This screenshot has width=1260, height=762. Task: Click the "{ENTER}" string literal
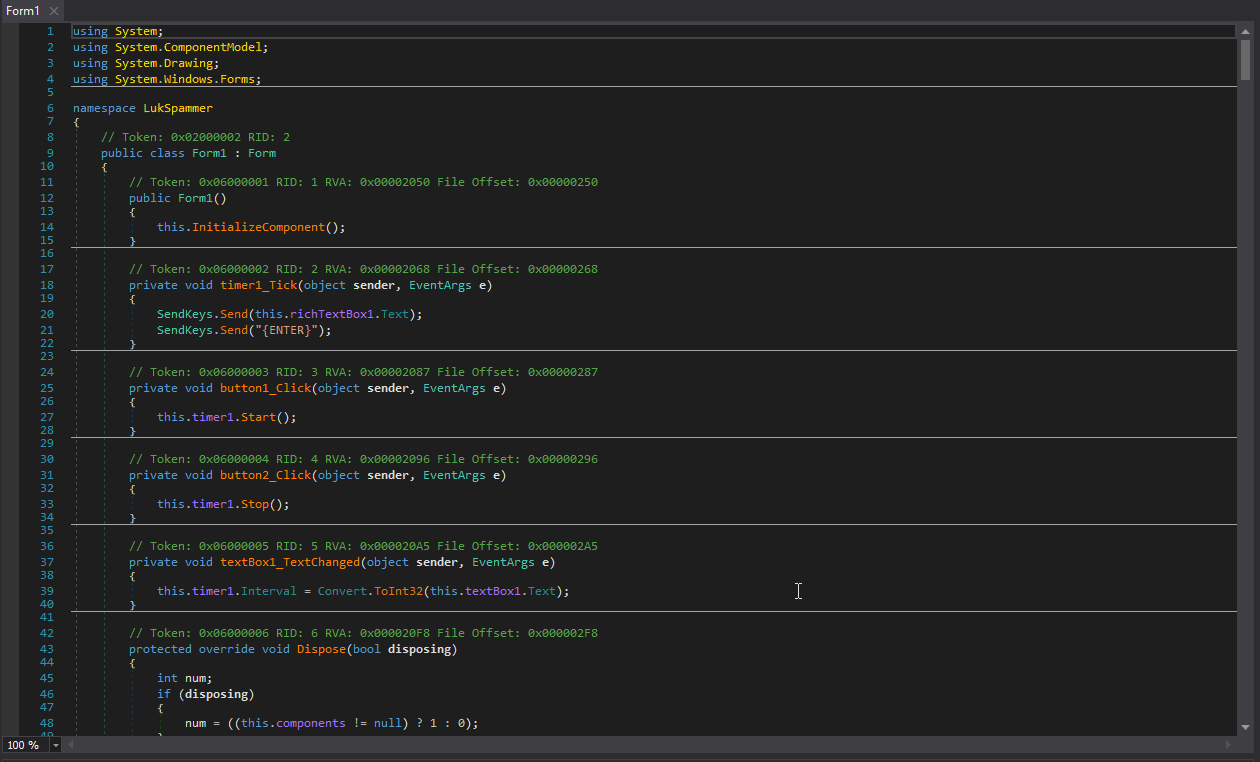pyautogui.click(x=287, y=330)
